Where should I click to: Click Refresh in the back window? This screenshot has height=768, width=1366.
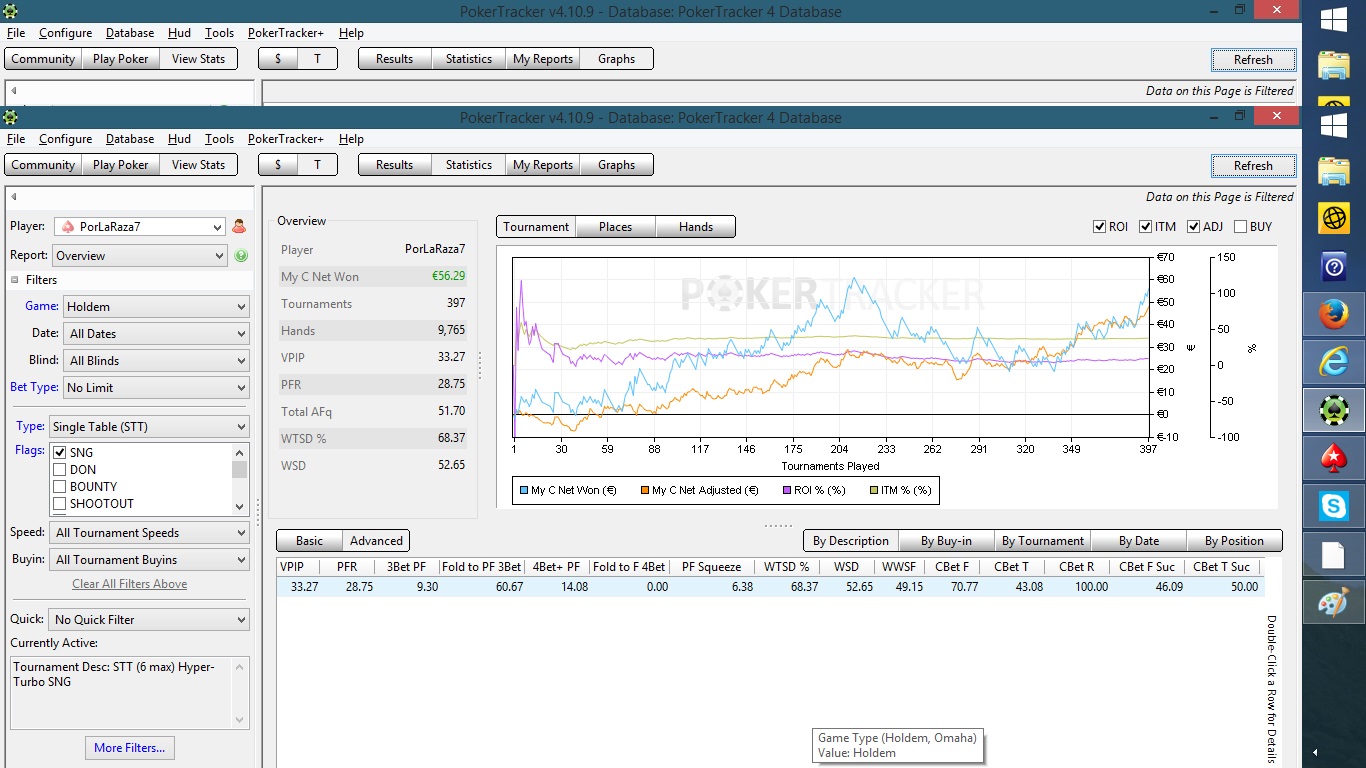[1253, 60]
